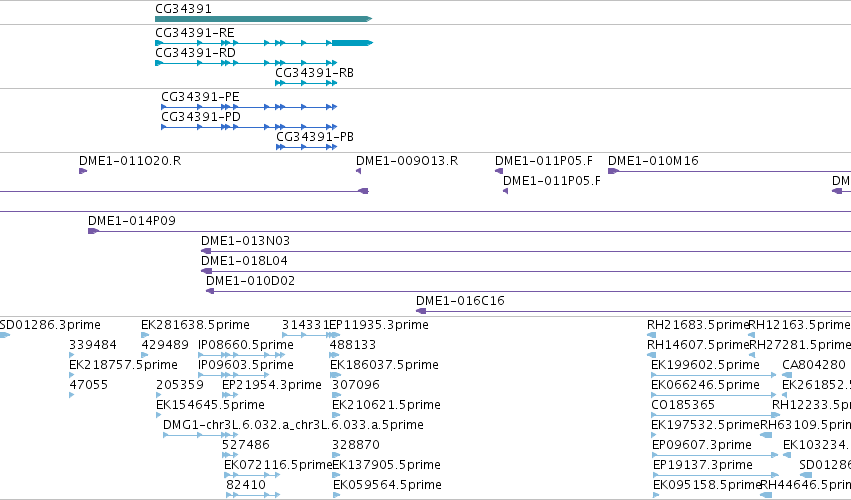Select the DME1-010M16 clone label
This screenshot has width=851, height=500.
(x=653, y=161)
